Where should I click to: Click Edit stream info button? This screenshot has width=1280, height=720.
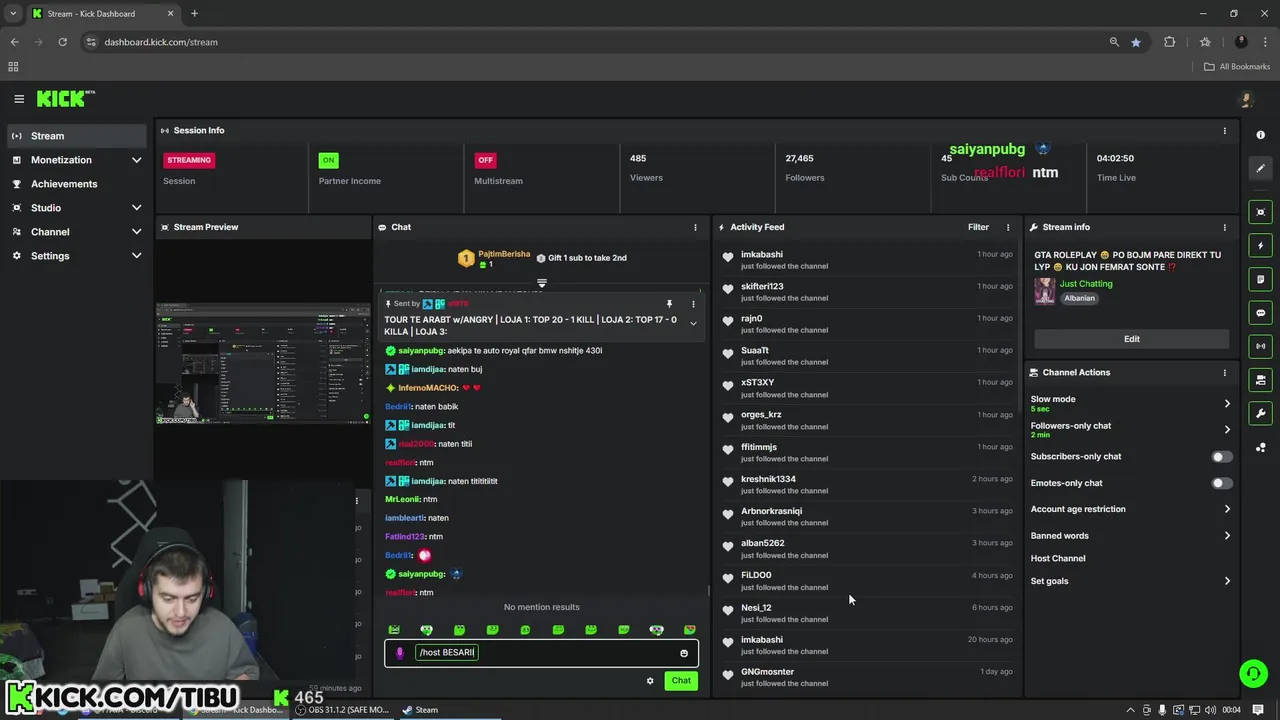coord(1131,339)
